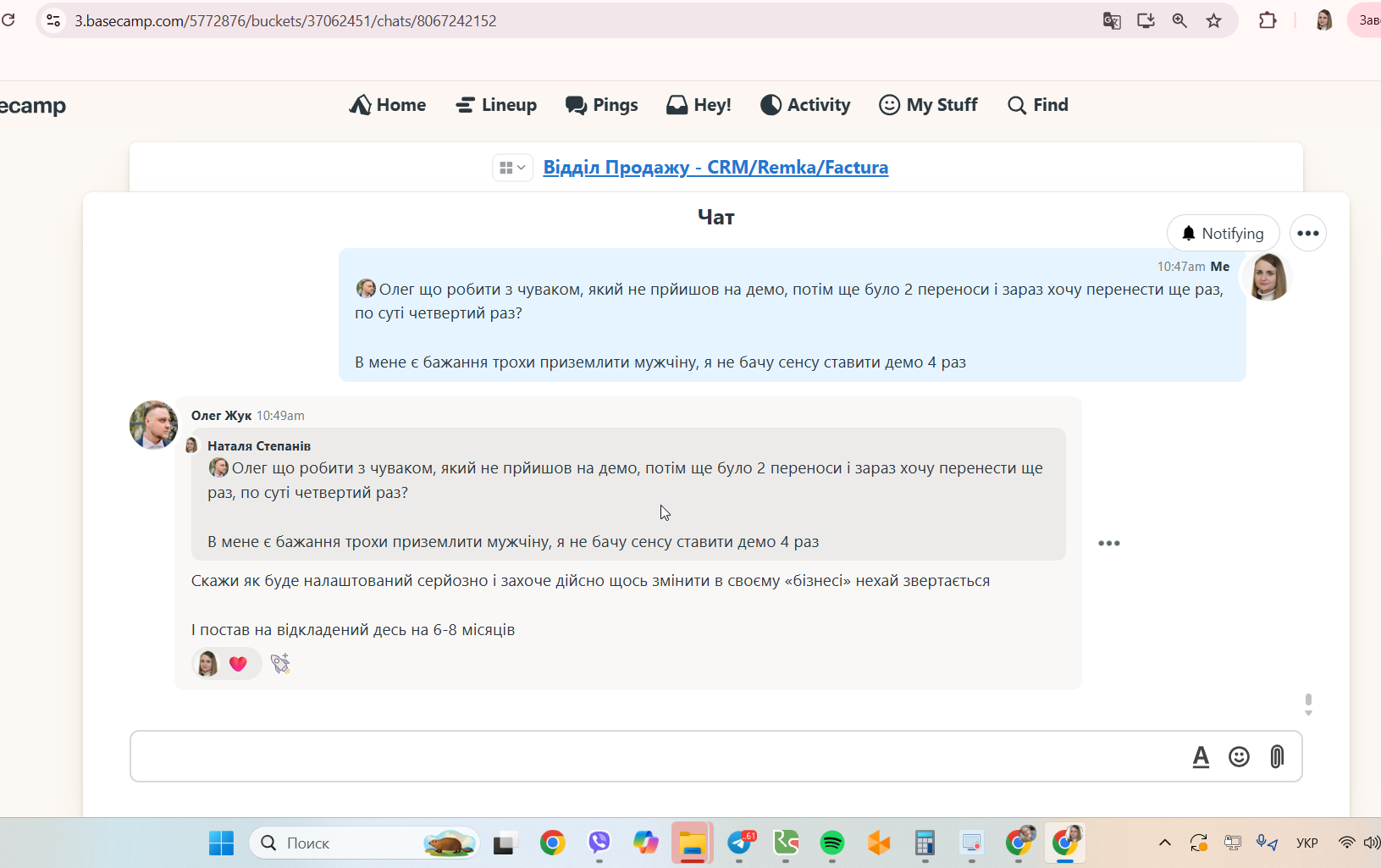Attach a file with the paperclip icon
The height and width of the screenshot is (868, 1381).
click(x=1277, y=756)
